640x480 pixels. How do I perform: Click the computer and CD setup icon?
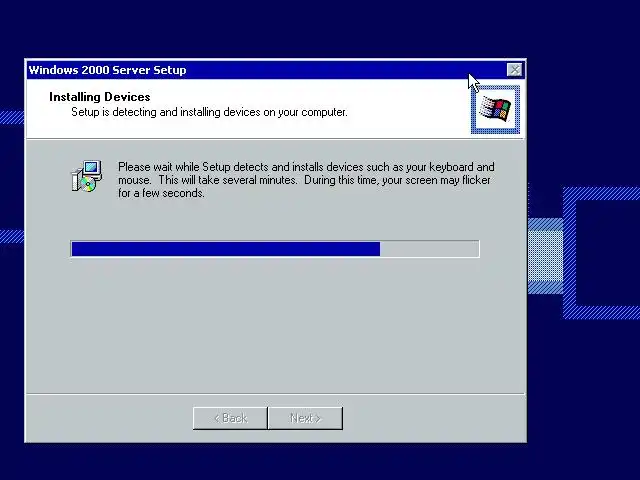pyautogui.click(x=87, y=176)
